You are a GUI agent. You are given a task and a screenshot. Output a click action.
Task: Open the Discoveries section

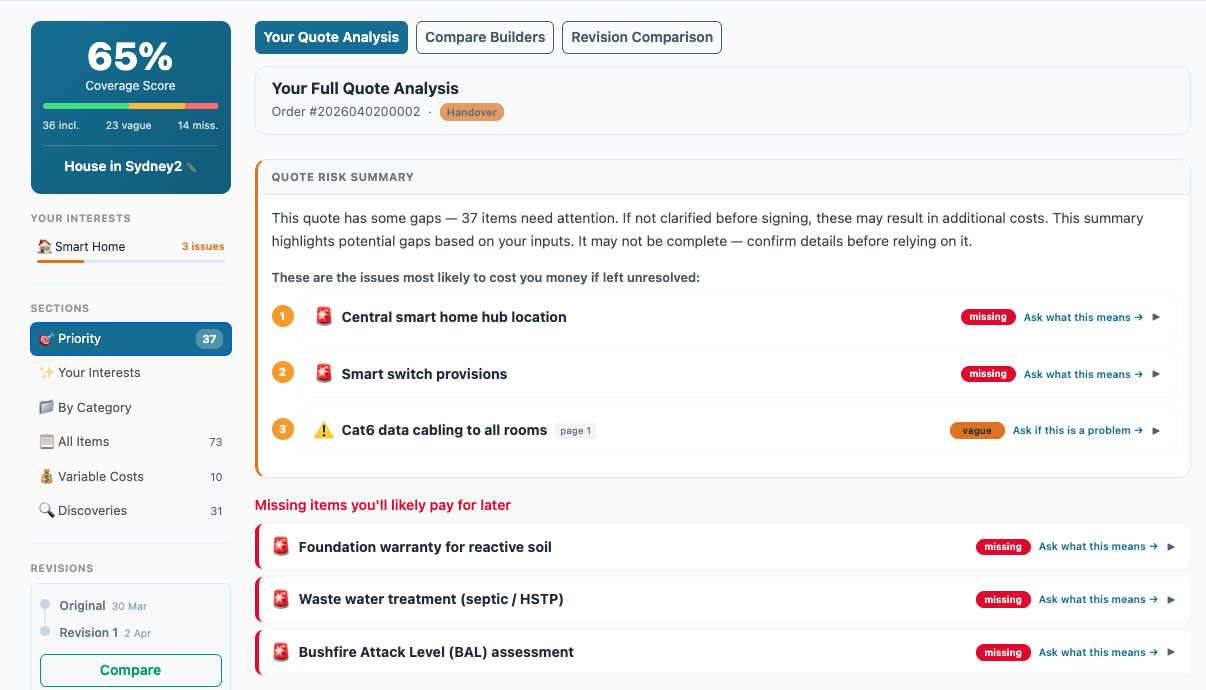tap(92, 511)
